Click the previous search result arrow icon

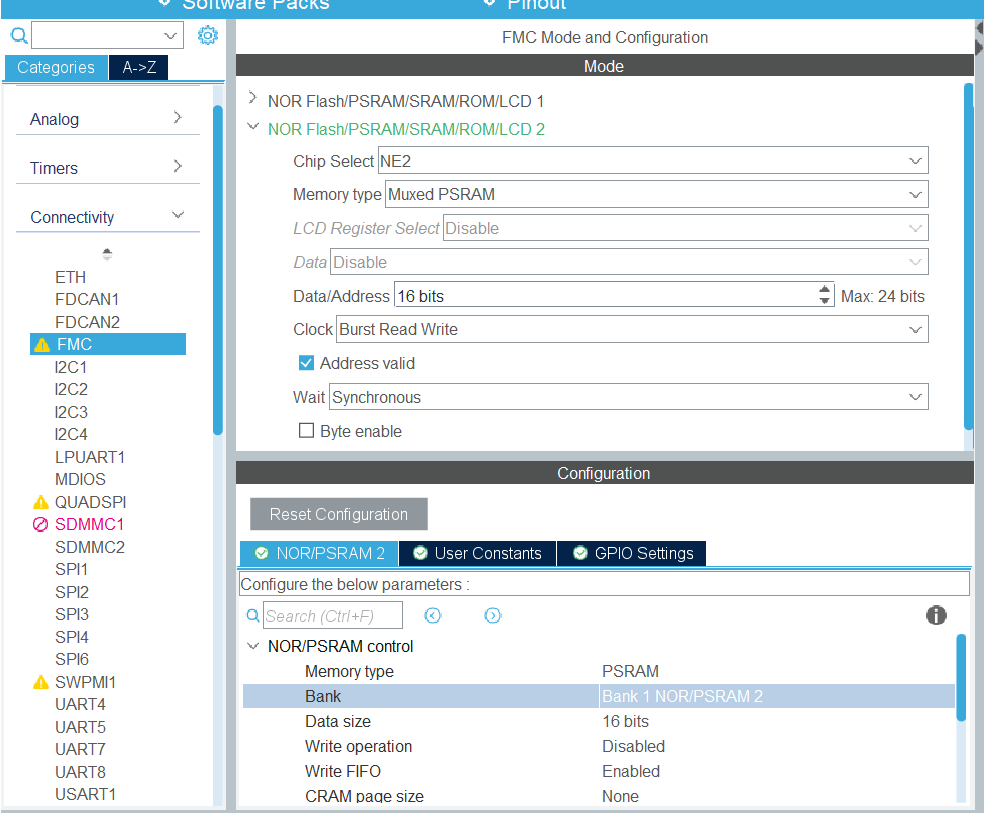coord(433,615)
